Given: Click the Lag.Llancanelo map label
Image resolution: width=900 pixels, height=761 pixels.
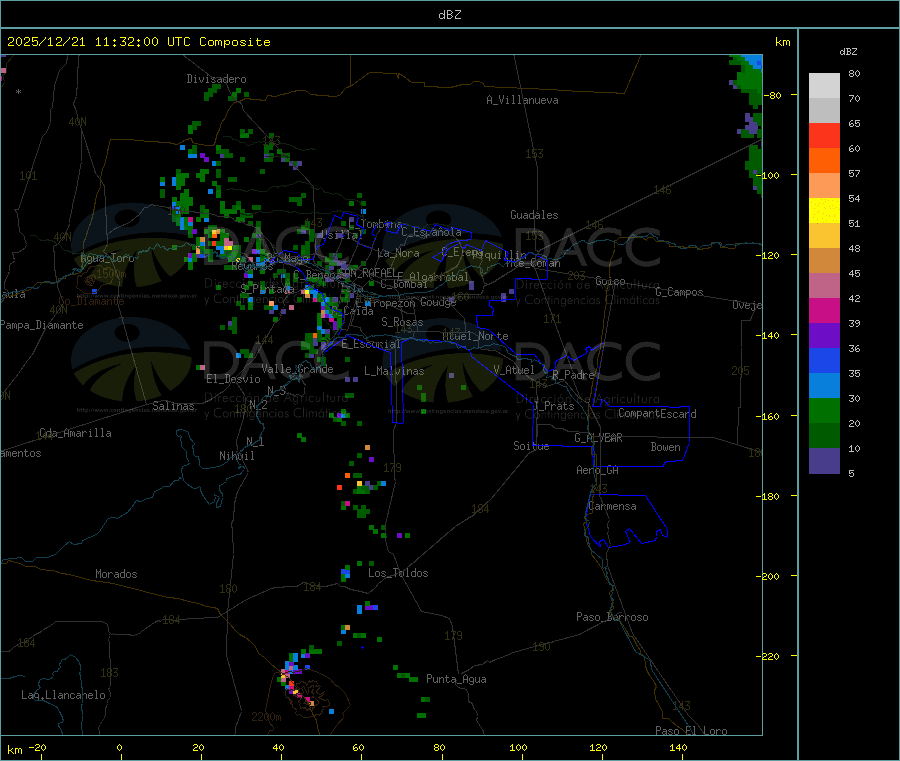Looking at the screenshot, I should click(x=63, y=695).
